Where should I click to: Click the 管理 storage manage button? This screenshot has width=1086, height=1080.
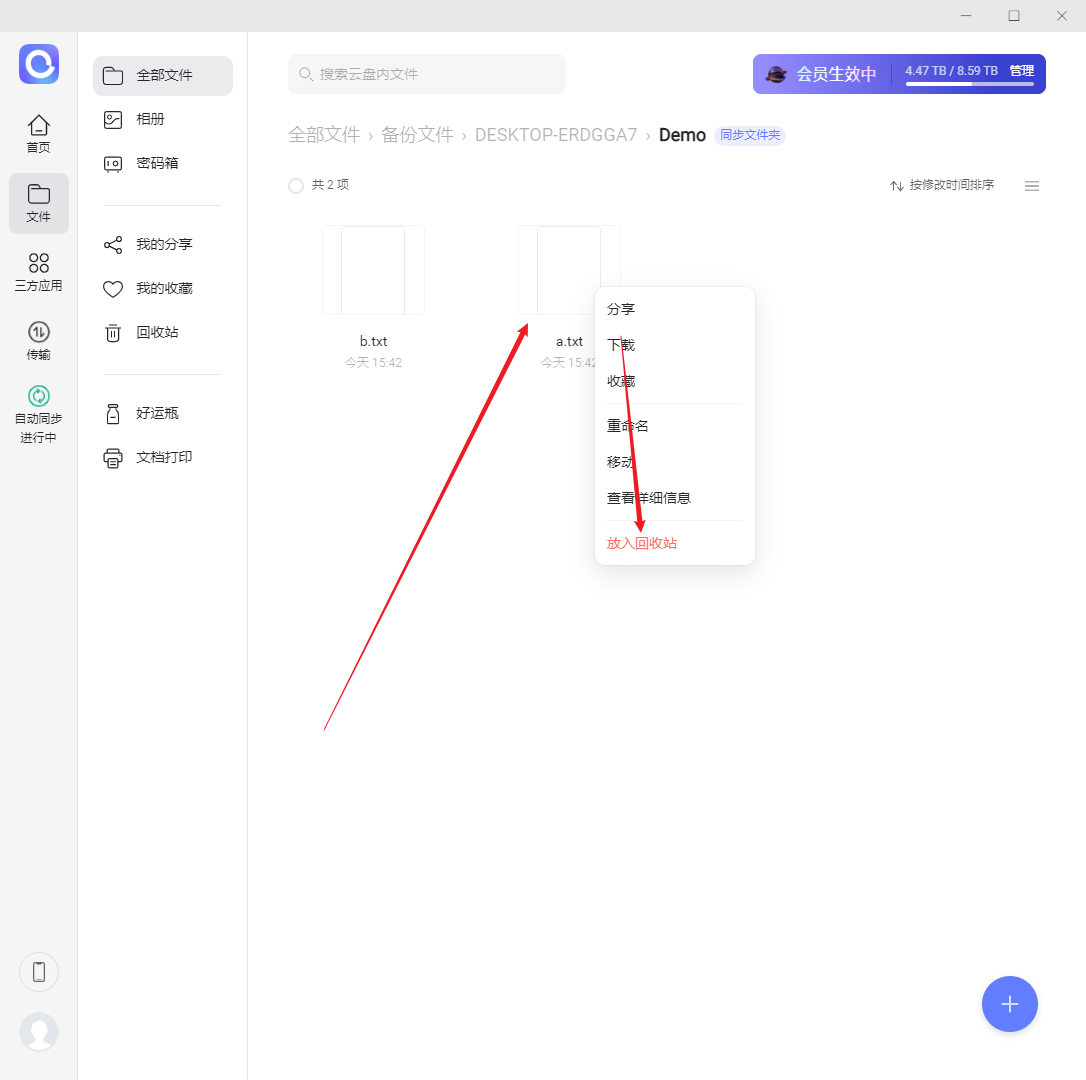click(1021, 71)
